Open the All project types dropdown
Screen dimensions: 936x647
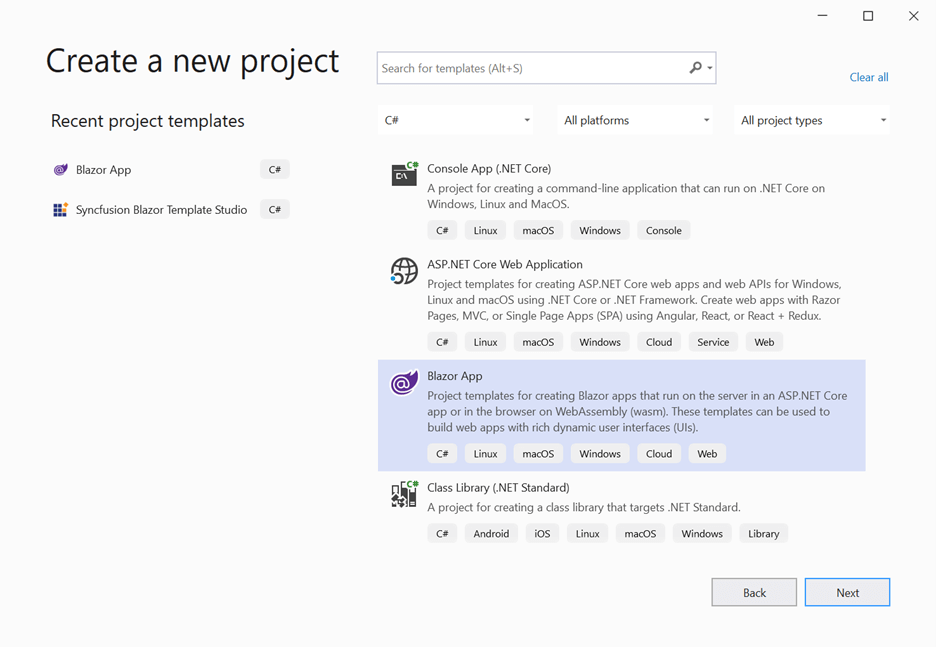coord(812,120)
